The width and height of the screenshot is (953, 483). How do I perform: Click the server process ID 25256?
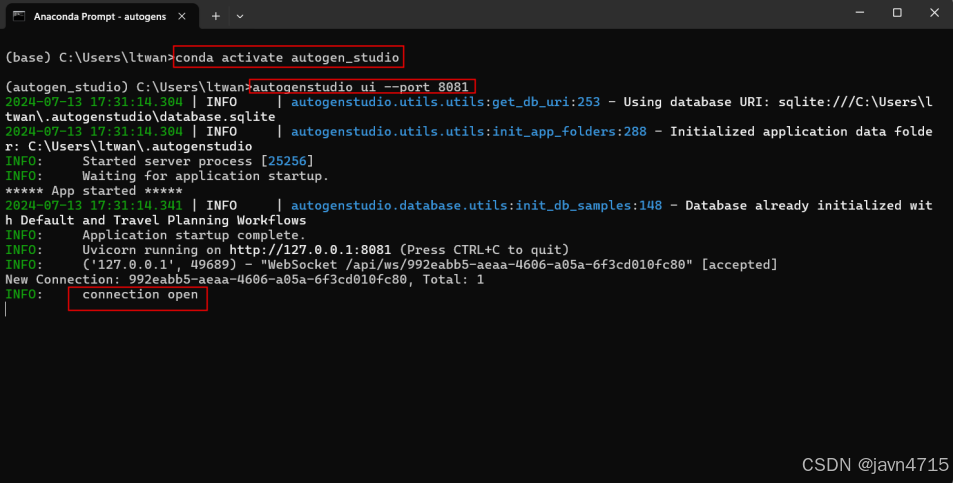(287, 161)
